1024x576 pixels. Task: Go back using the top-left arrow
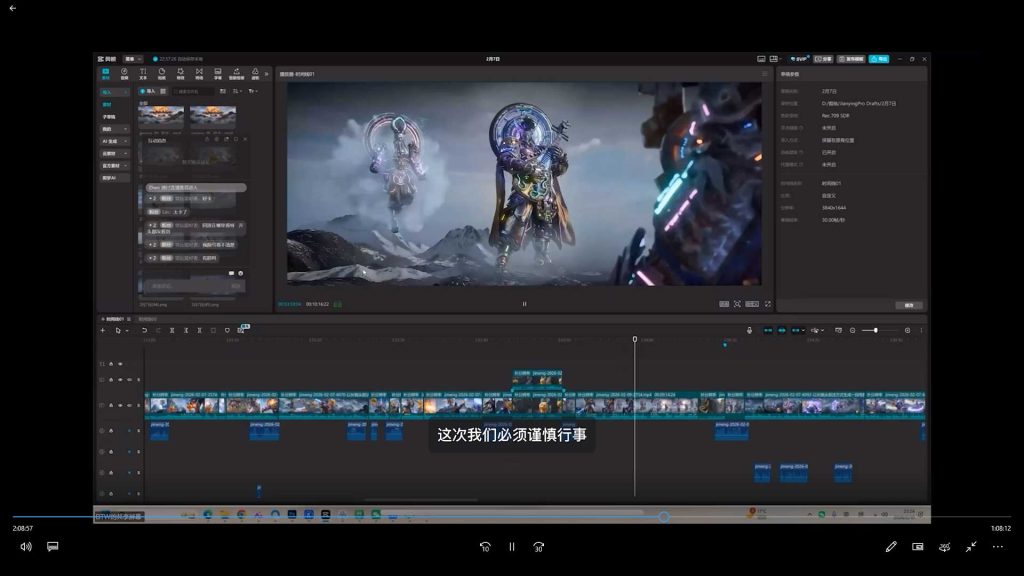pyautogui.click(x=12, y=8)
